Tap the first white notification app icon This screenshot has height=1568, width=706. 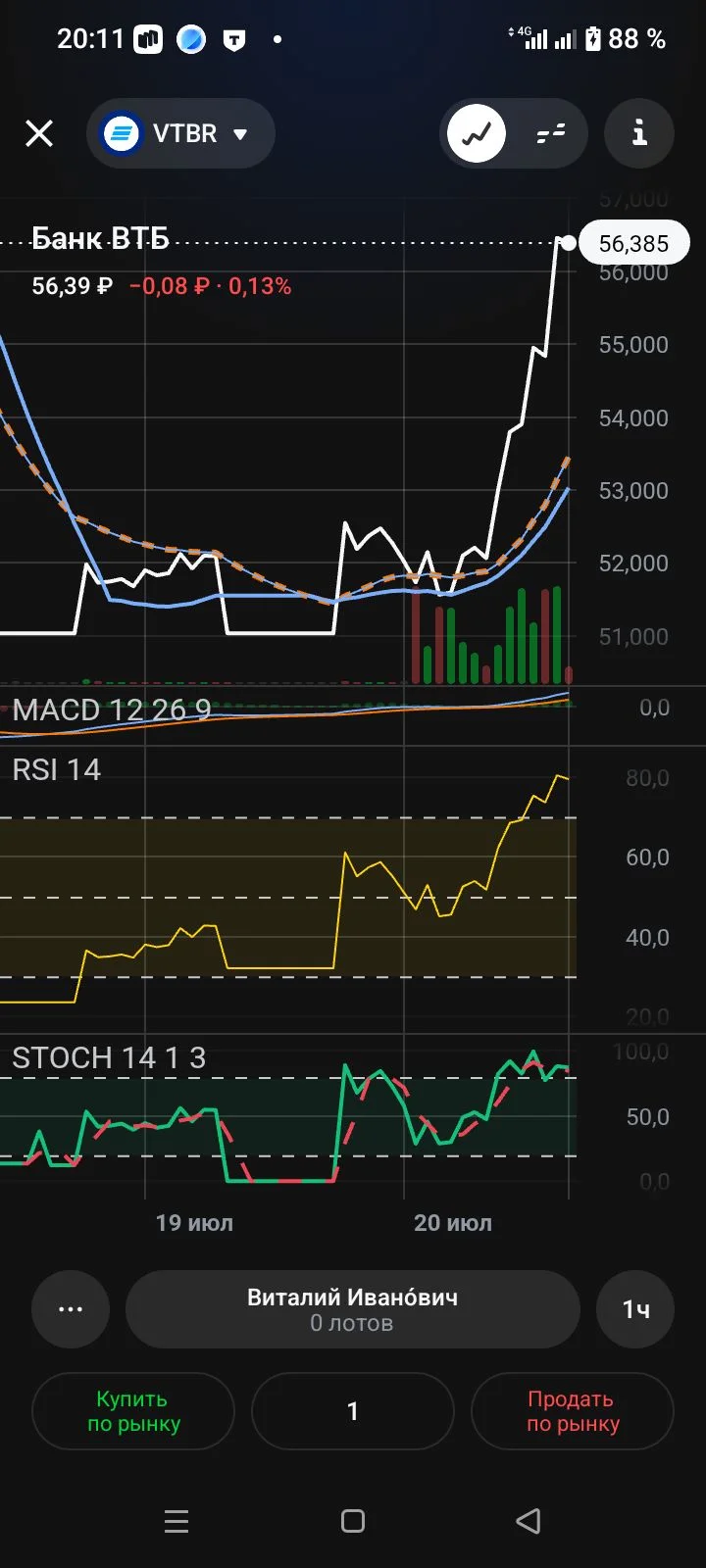(x=148, y=40)
